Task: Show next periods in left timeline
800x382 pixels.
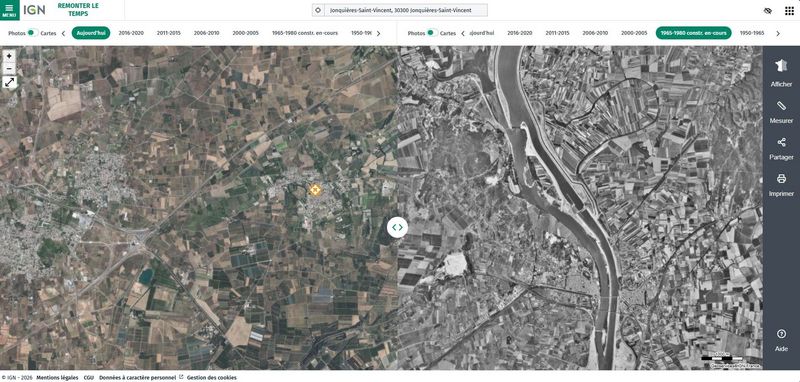Action: [x=378, y=33]
